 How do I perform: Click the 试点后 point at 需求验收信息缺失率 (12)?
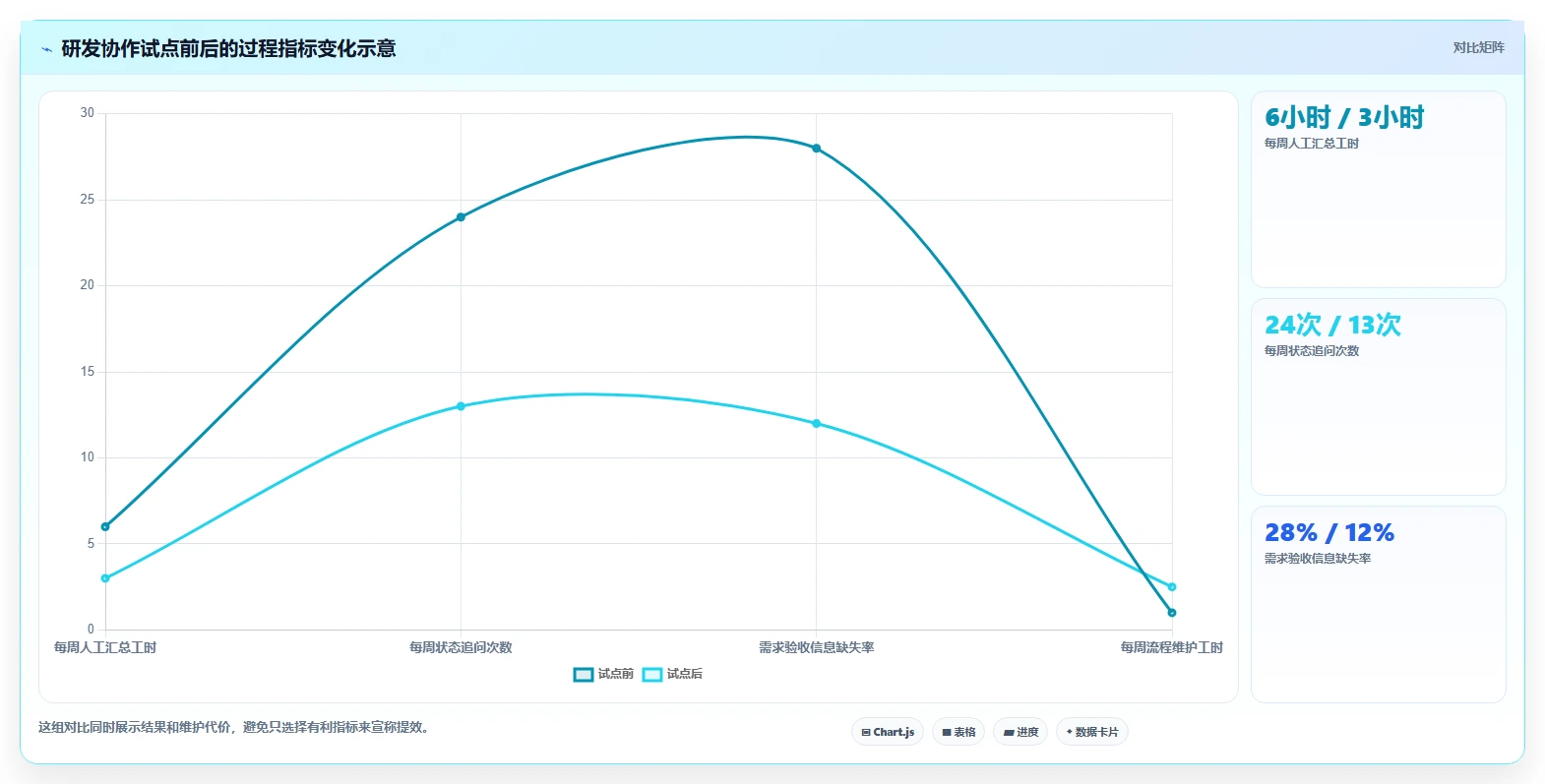tap(817, 424)
